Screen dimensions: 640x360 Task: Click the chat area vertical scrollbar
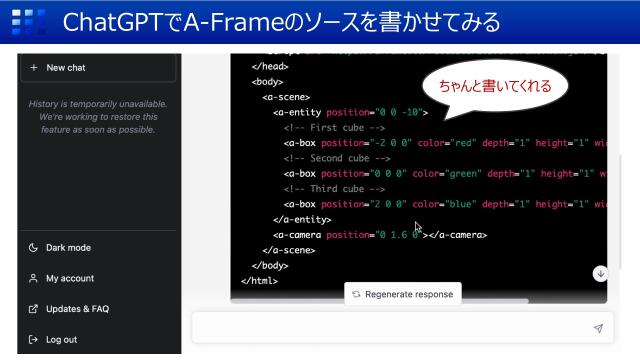(620, 212)
